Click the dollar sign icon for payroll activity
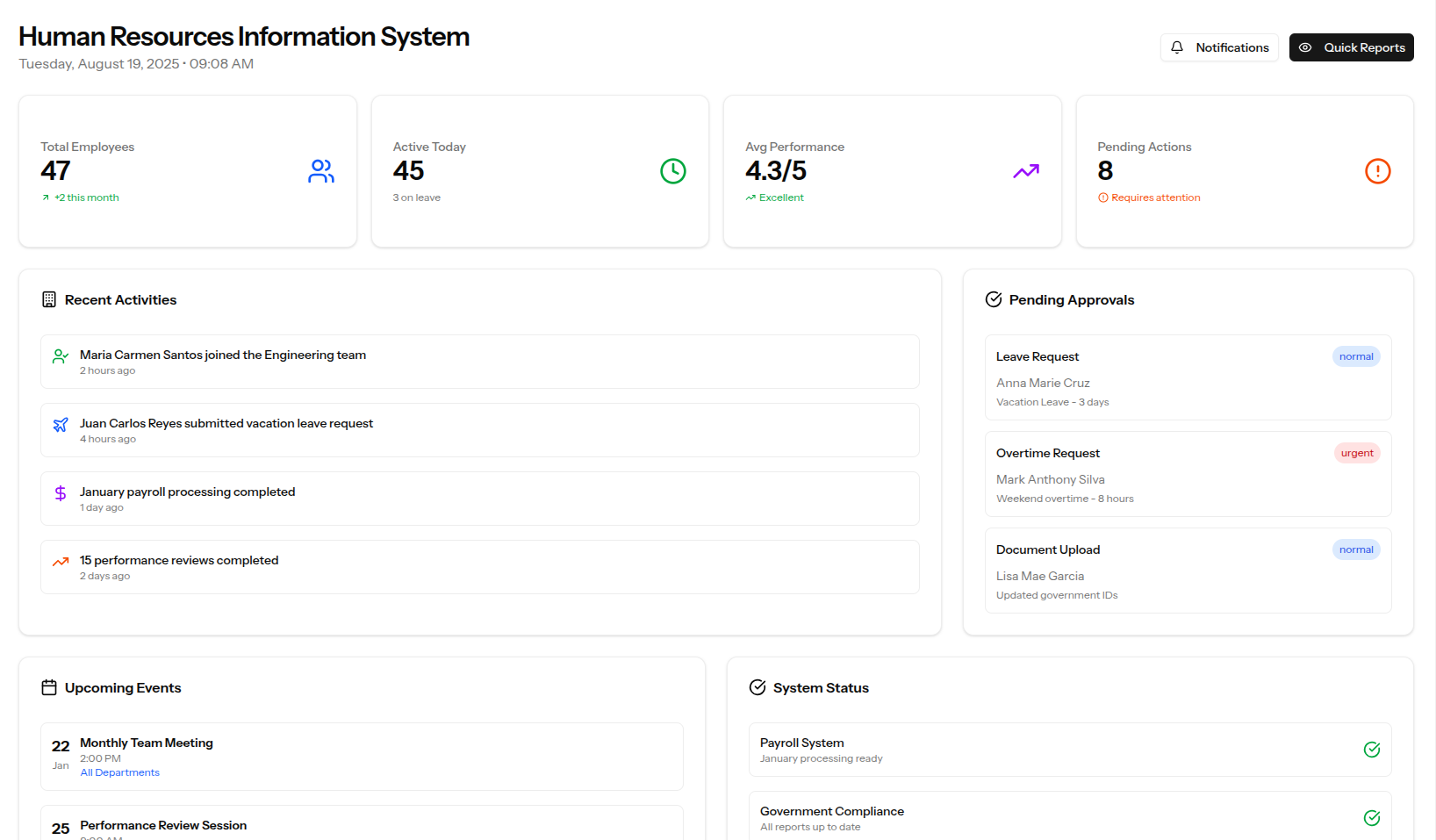1436x840 pixels. 61,493
